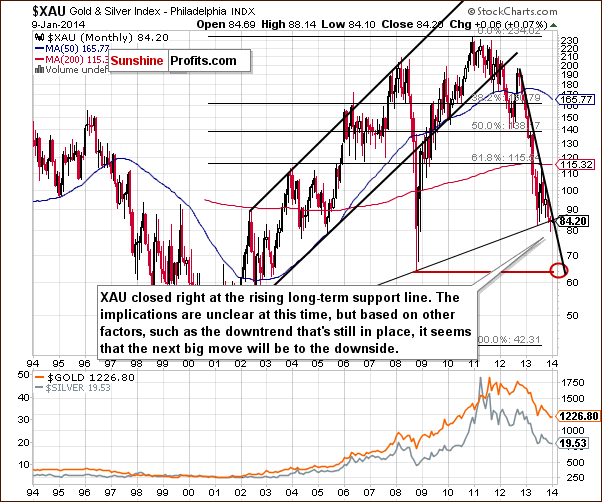This screenshot has height=502, width=602.
Task: Click the Fibonacci label ending '42.31'
Action: pos(509,340)
